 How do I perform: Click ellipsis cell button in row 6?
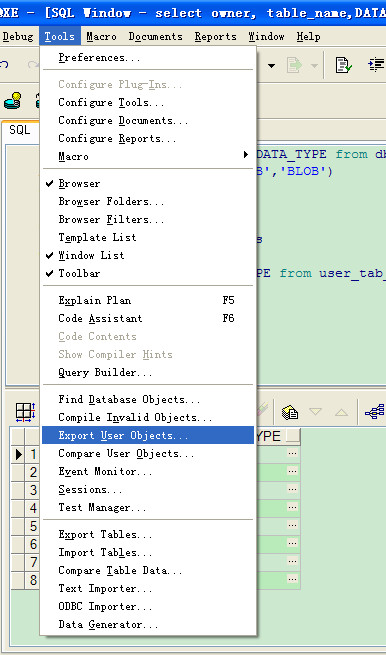coord(292,543)
